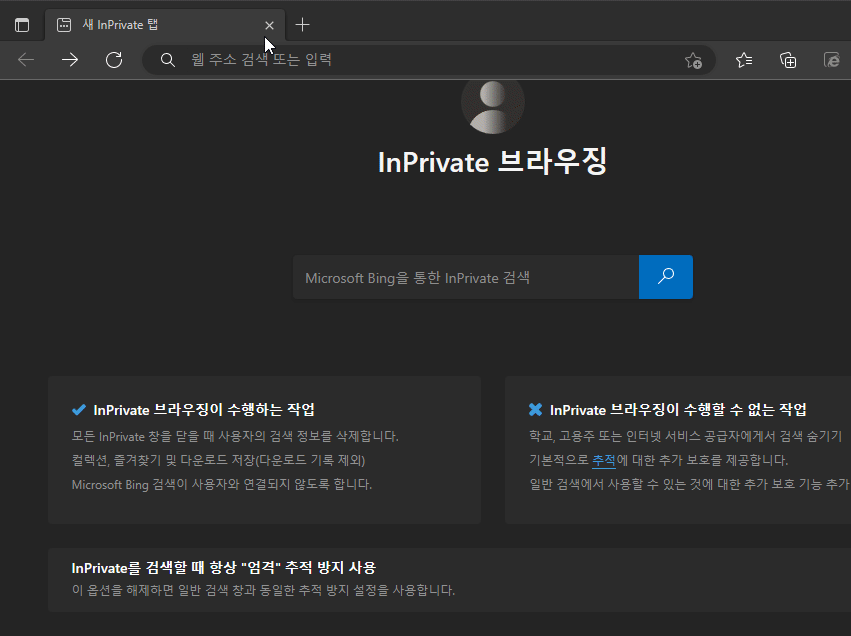
Task: Reload the page with refresh icon
Action: click(114, 60)
